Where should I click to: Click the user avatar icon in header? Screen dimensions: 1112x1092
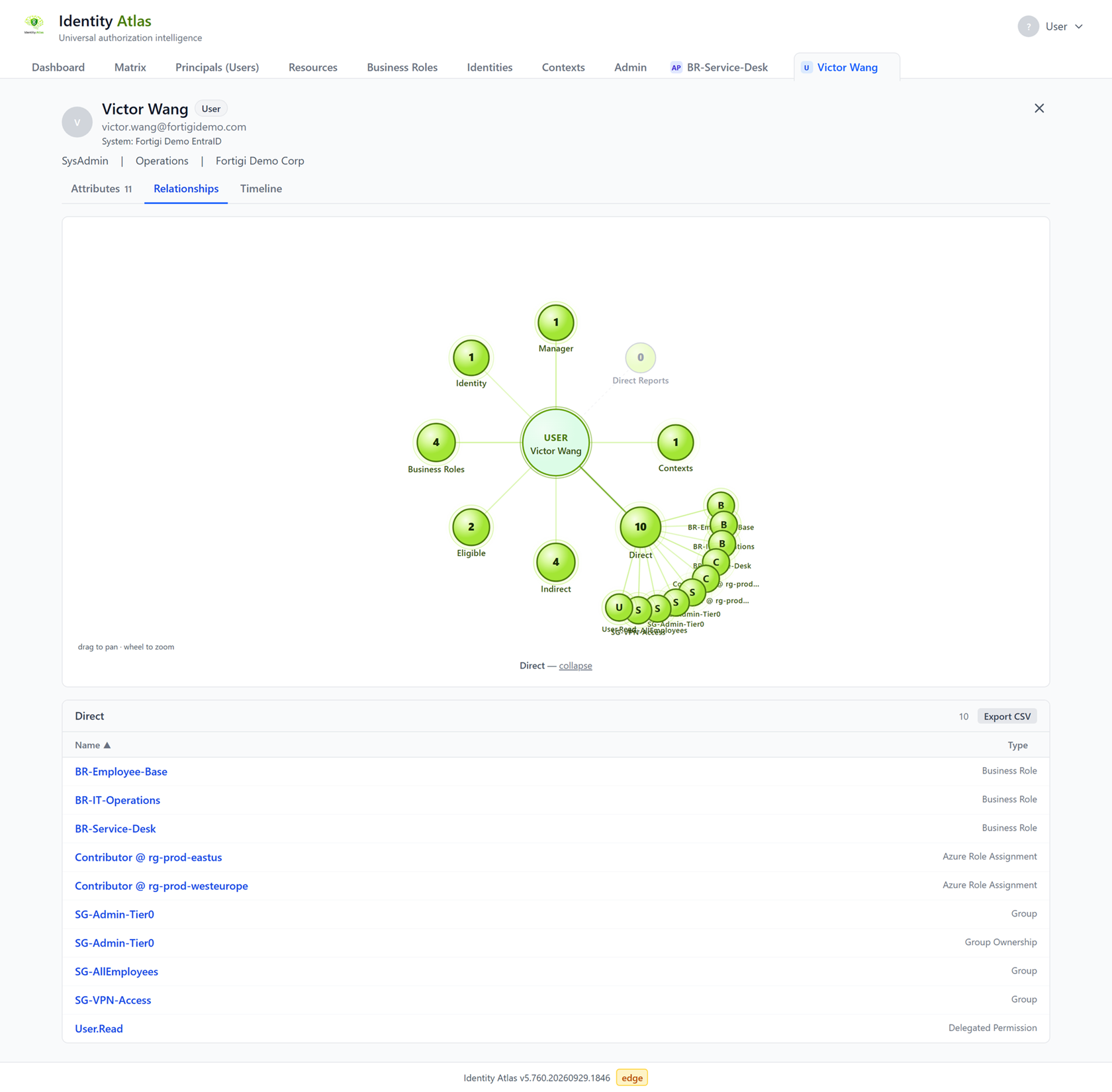(1028, 26)
